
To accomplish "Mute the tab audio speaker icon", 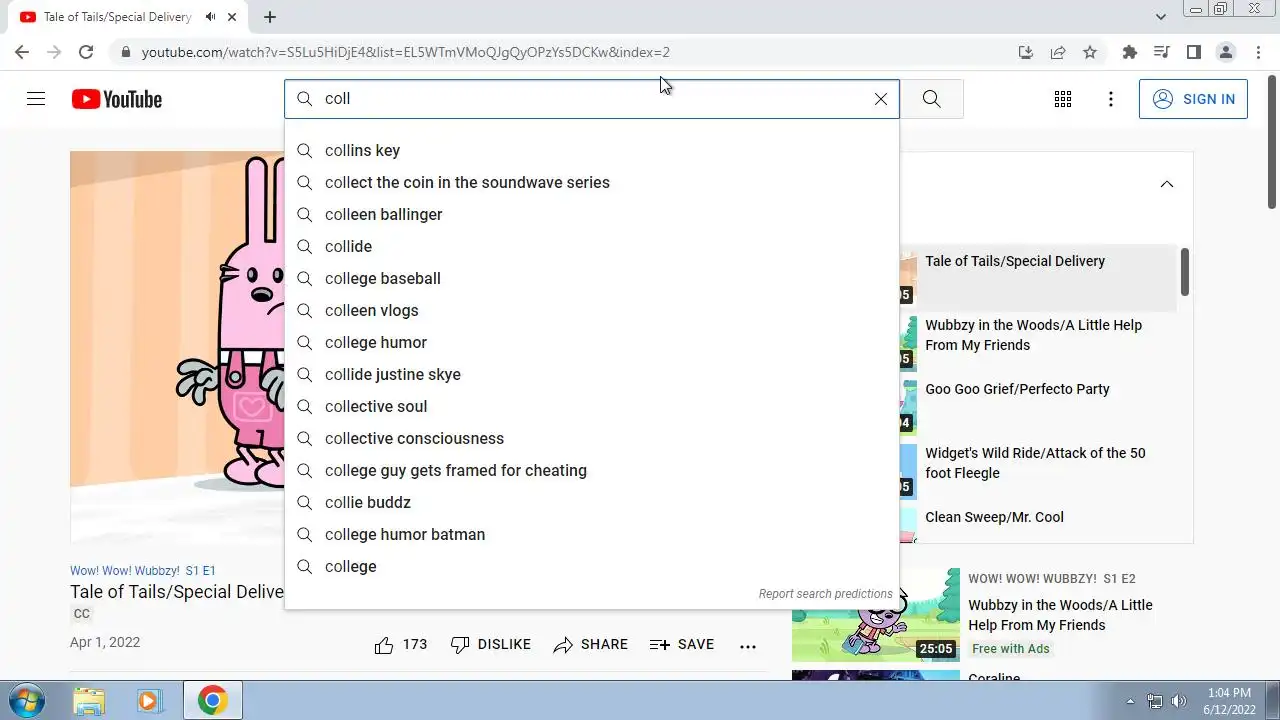I will (x=210, y=17).
